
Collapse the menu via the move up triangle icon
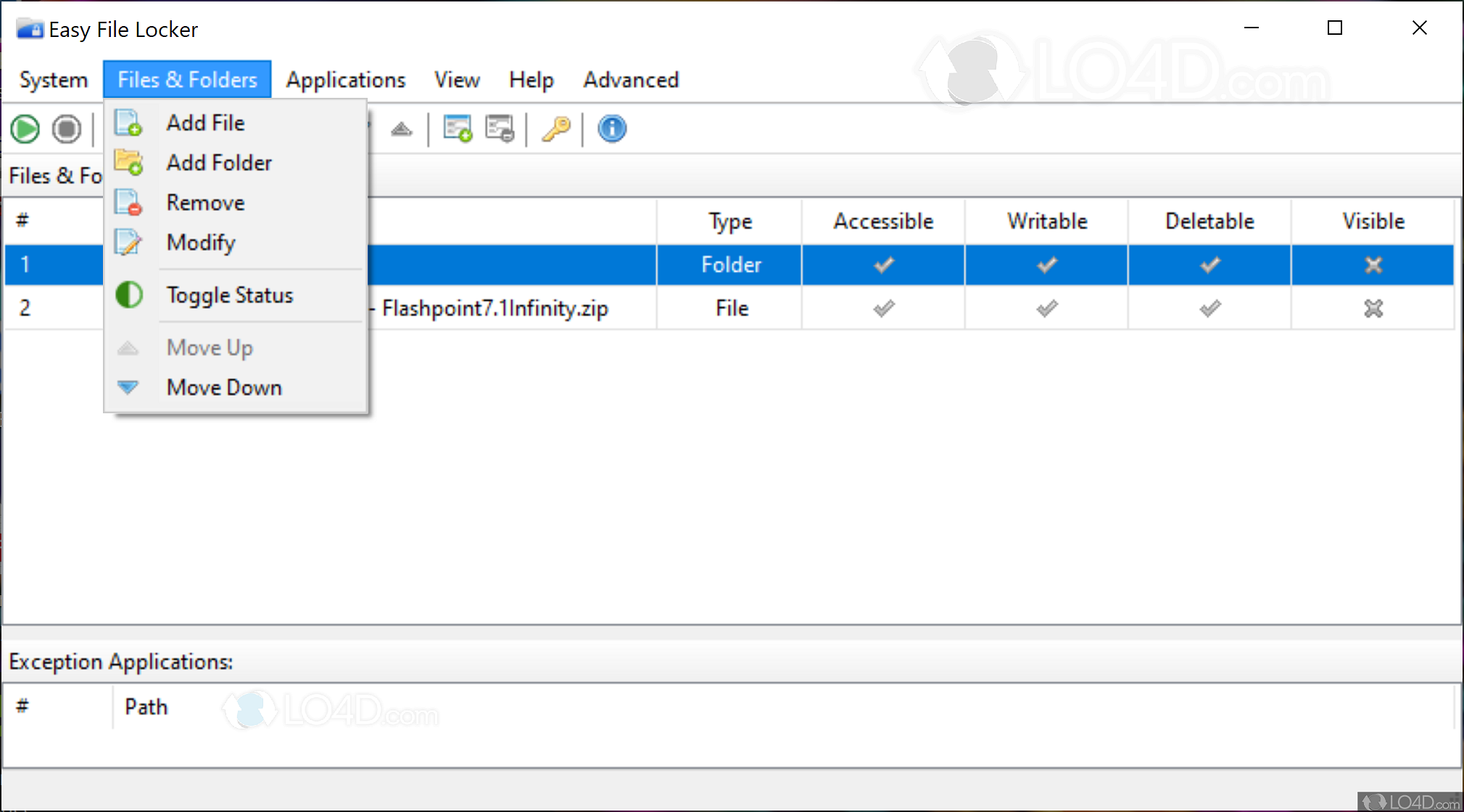pyautogui.click(x=128, y=347)
